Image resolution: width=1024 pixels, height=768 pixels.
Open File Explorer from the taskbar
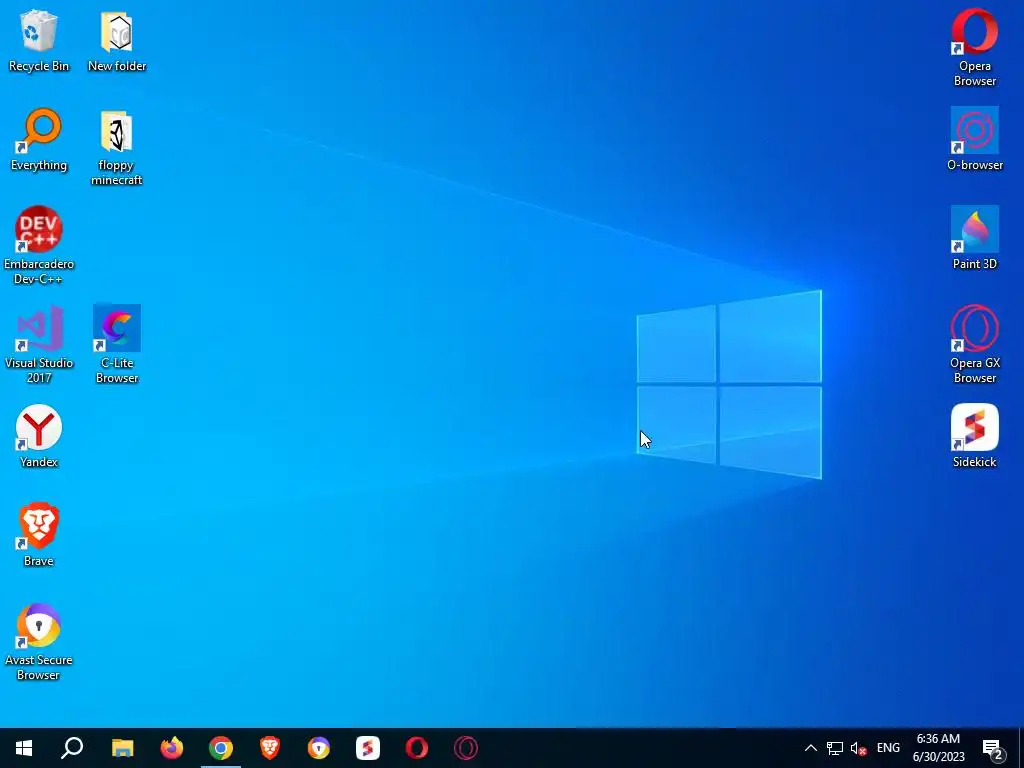coord(122,748)
